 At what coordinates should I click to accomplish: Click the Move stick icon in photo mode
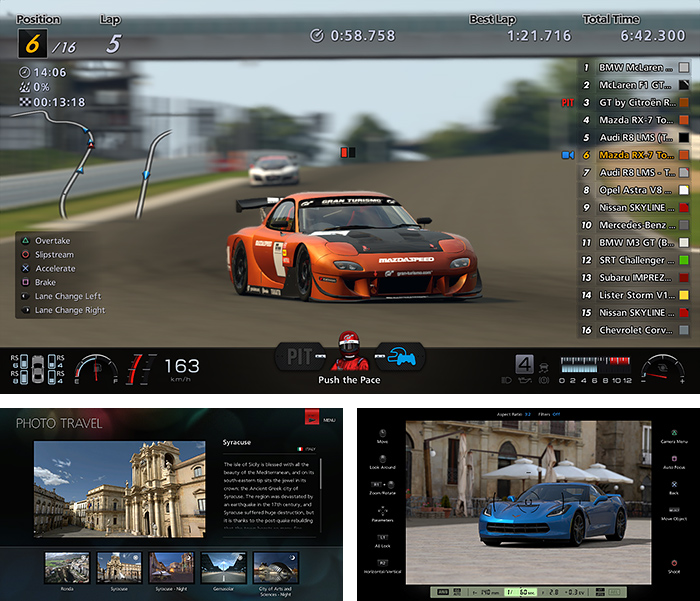pos(383,433)
